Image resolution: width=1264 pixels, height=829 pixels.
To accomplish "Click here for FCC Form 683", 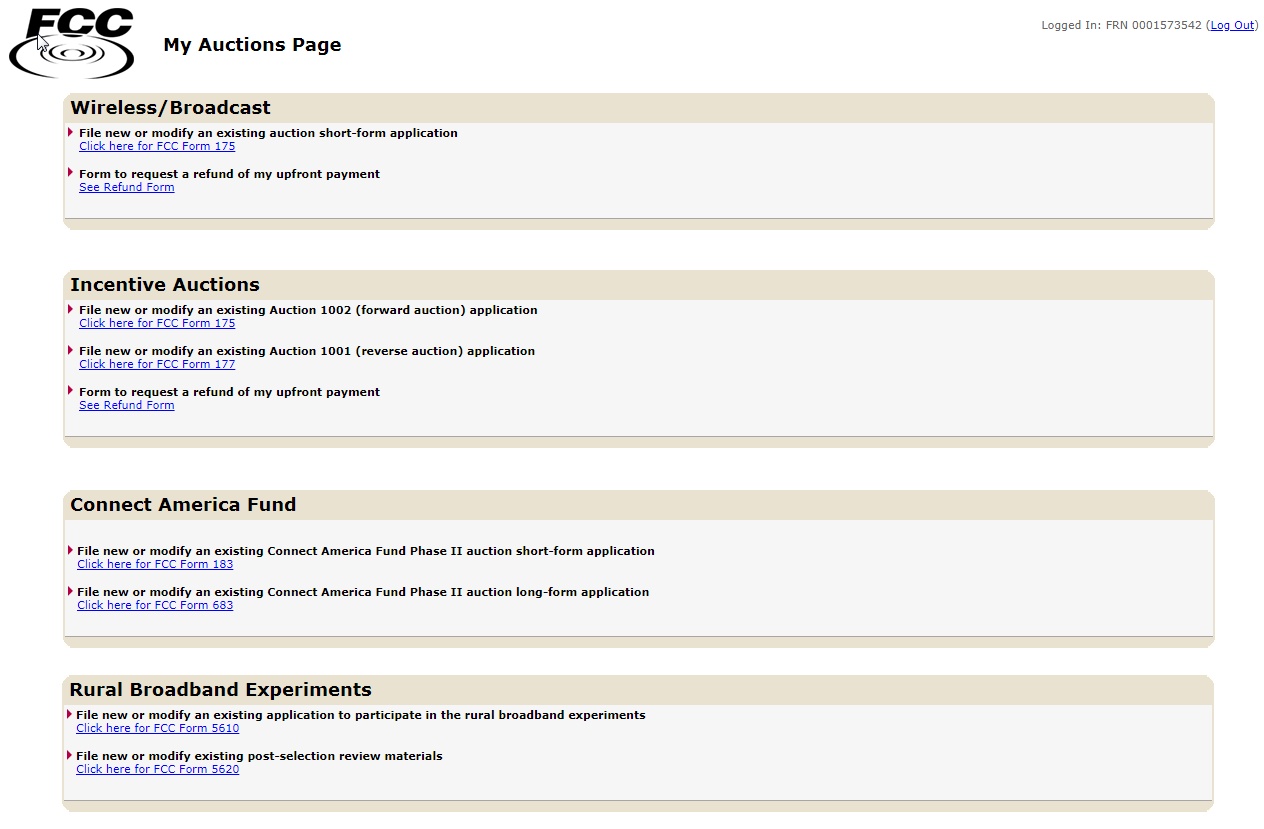I will click(x=155, y=605).
